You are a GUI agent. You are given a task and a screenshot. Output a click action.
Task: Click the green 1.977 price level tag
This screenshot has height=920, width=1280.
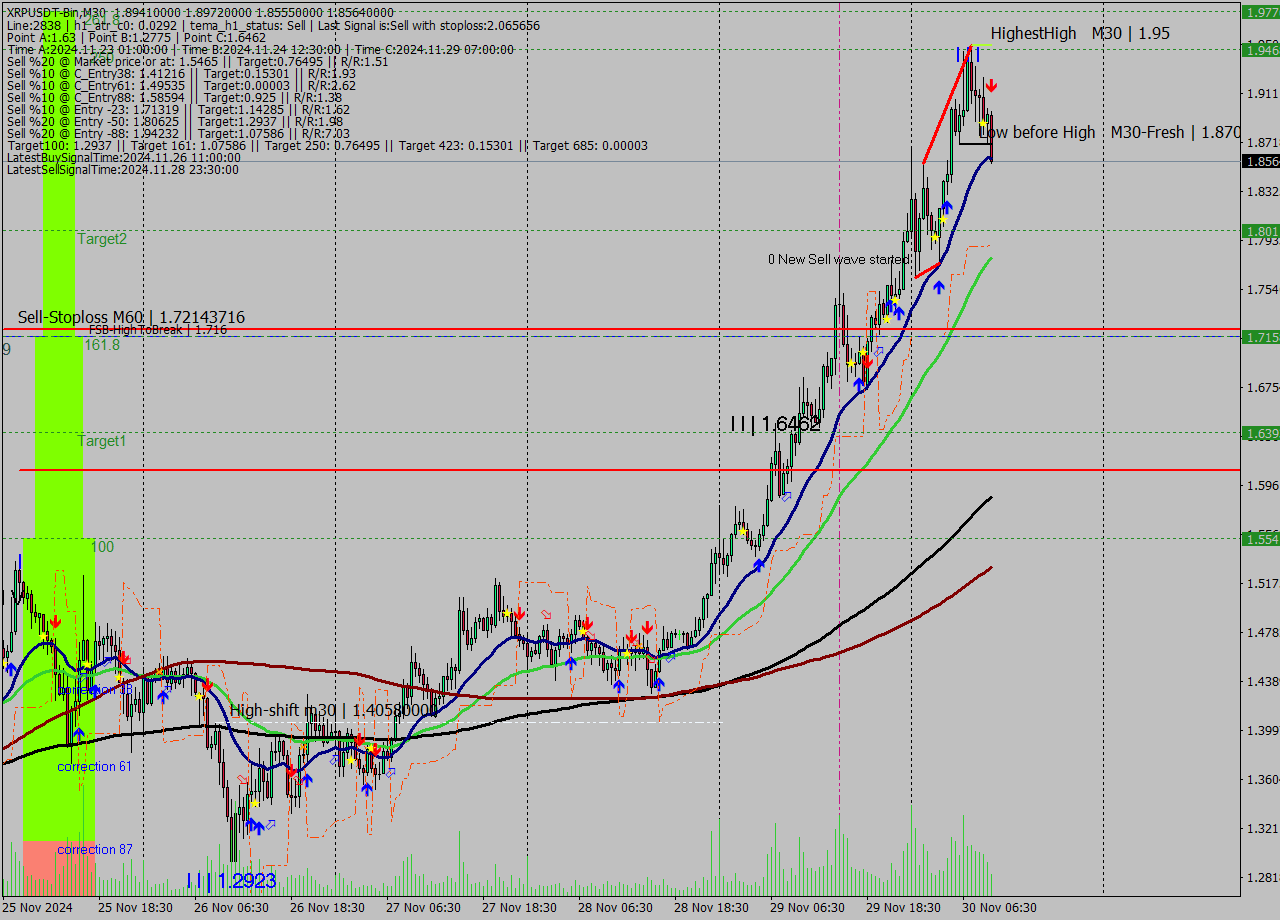point(1260,12)
